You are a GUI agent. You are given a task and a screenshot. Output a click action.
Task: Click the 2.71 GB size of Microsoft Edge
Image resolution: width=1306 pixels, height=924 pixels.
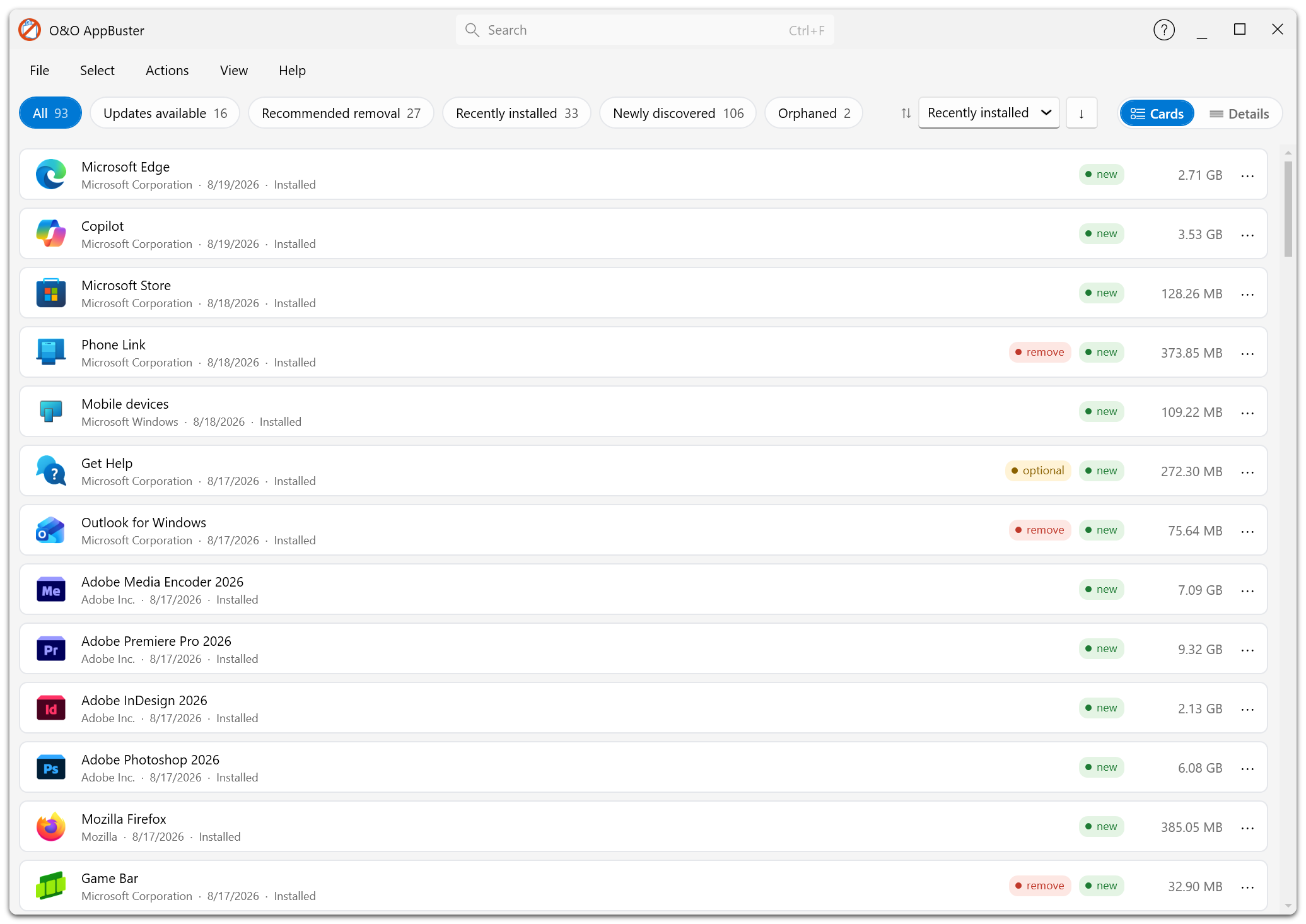click(x=1200, y=175)
